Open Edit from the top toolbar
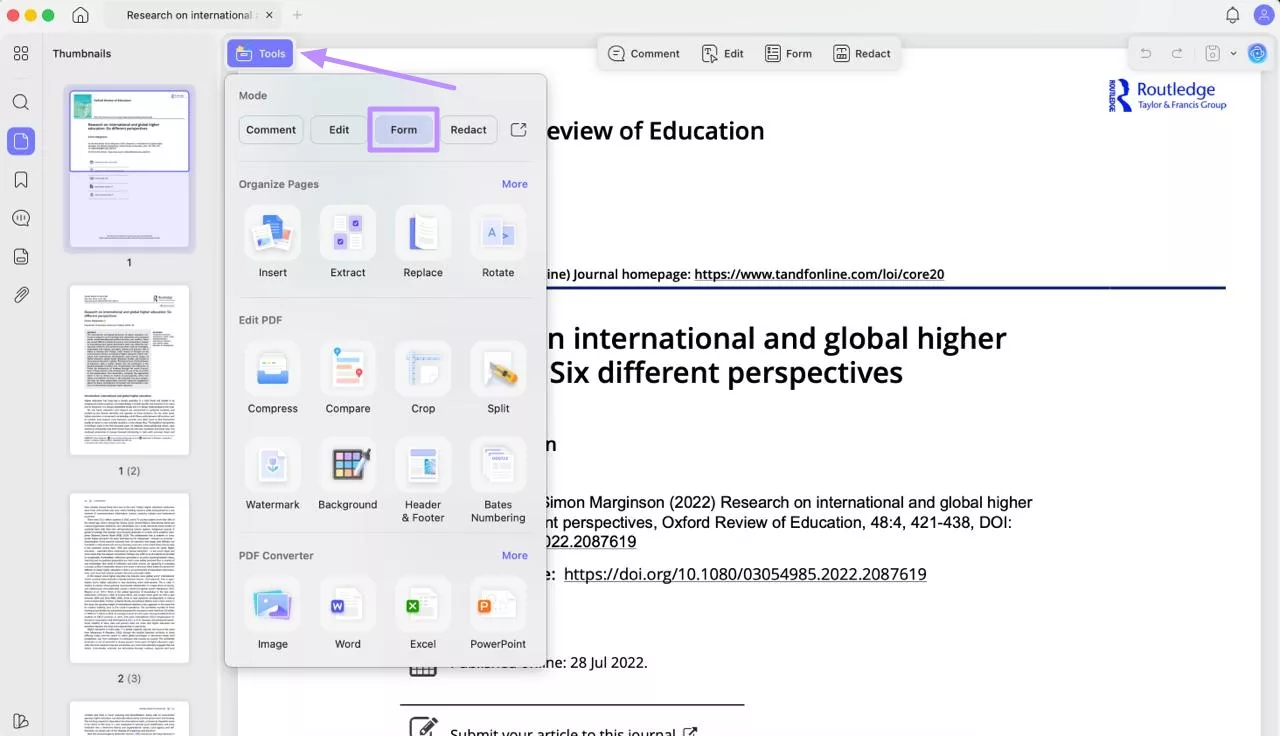The width and height of the screenshot is (1280, 736). (723, 54)
